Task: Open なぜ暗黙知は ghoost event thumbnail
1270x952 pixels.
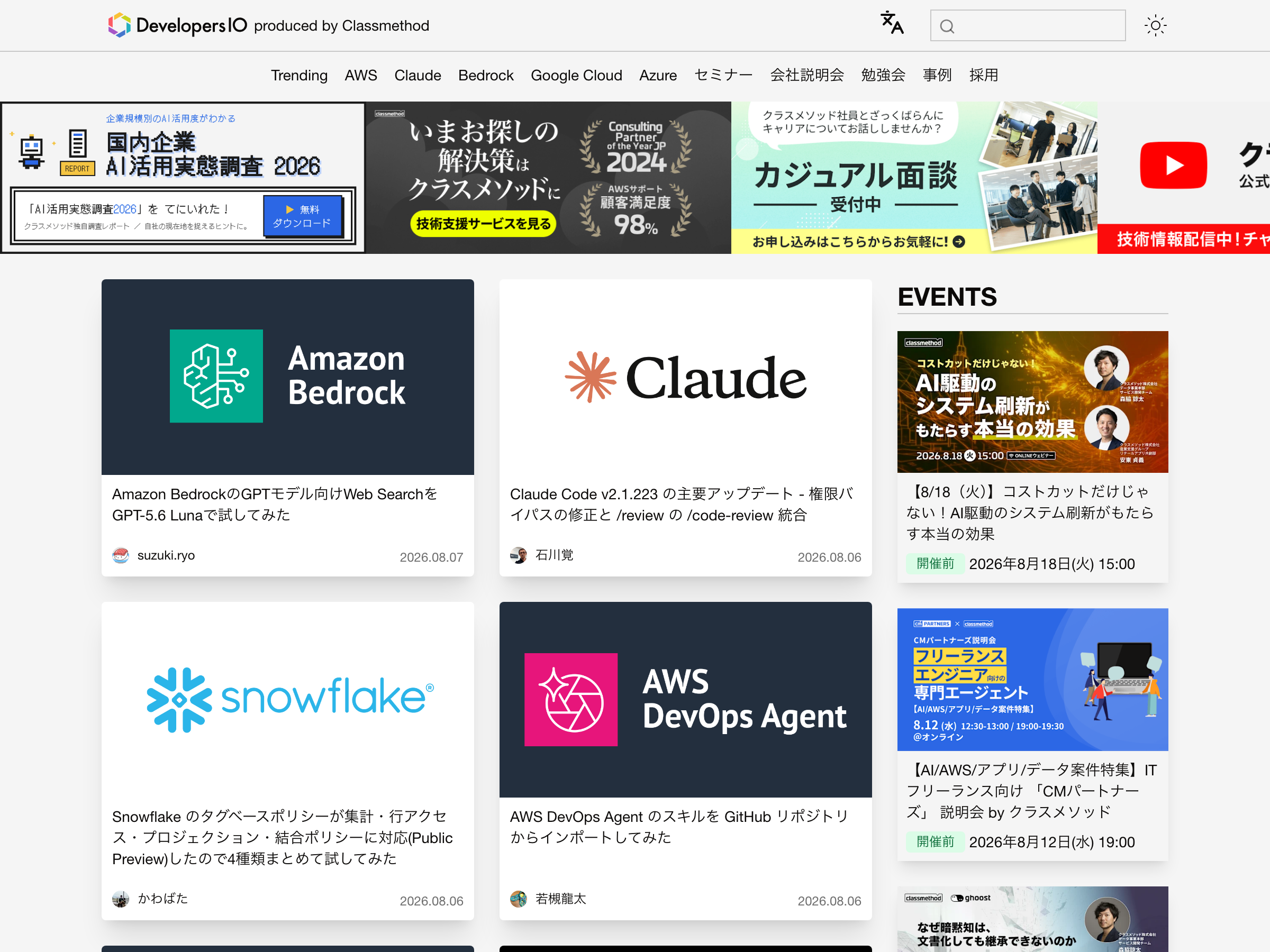Action: pos(1032,919)
